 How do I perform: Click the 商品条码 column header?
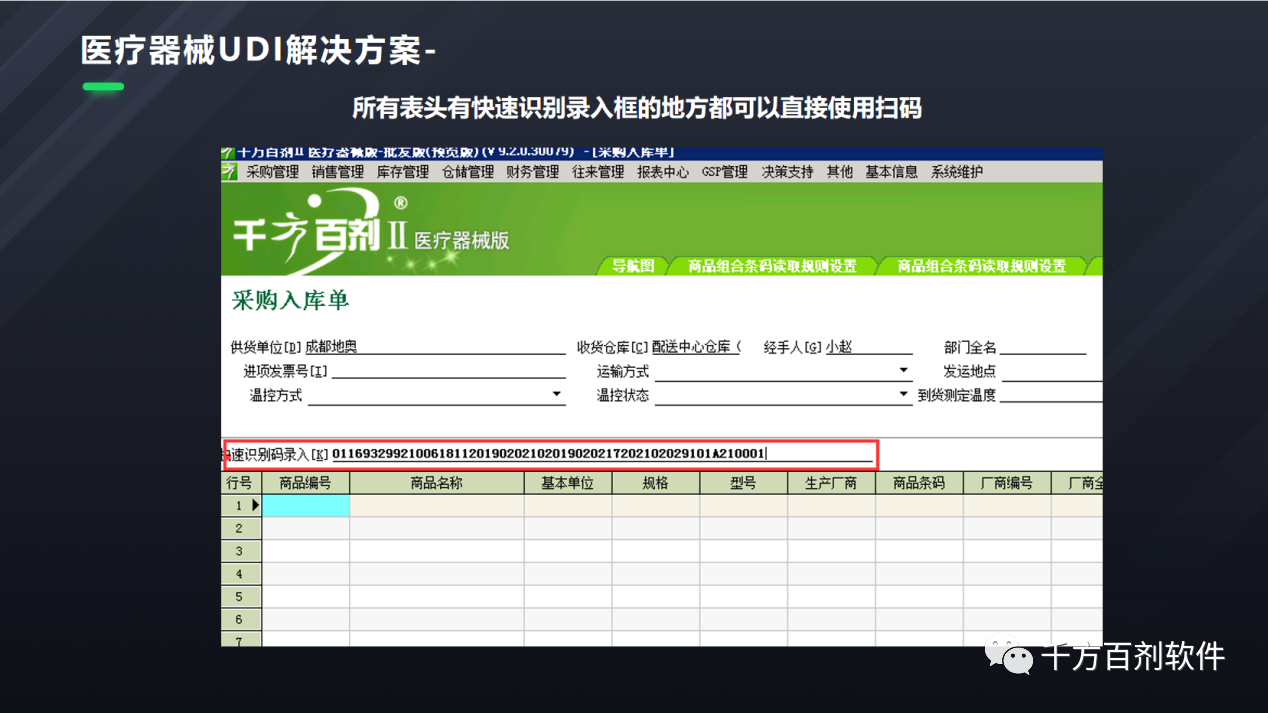point(919,483)
